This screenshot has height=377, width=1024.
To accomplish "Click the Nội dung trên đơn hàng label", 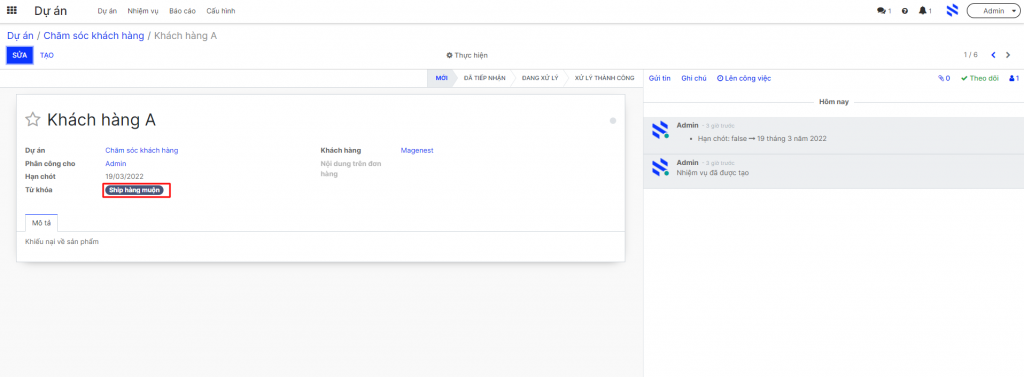I will click(351, 169).
